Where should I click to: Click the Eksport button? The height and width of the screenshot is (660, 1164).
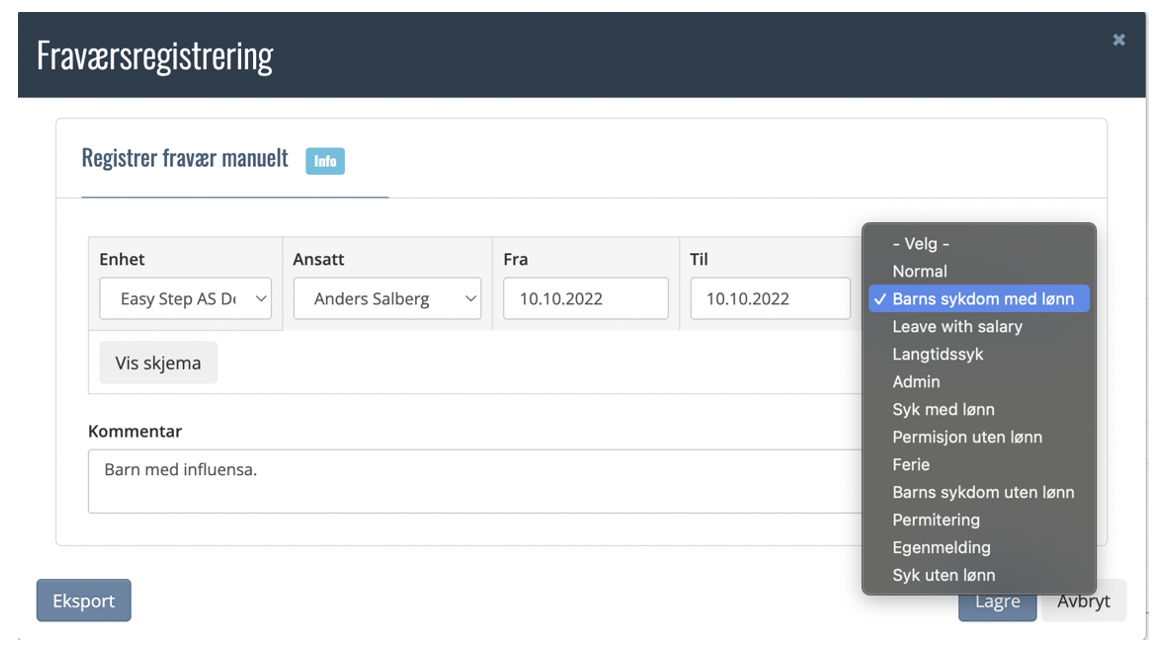click(84, 601)
